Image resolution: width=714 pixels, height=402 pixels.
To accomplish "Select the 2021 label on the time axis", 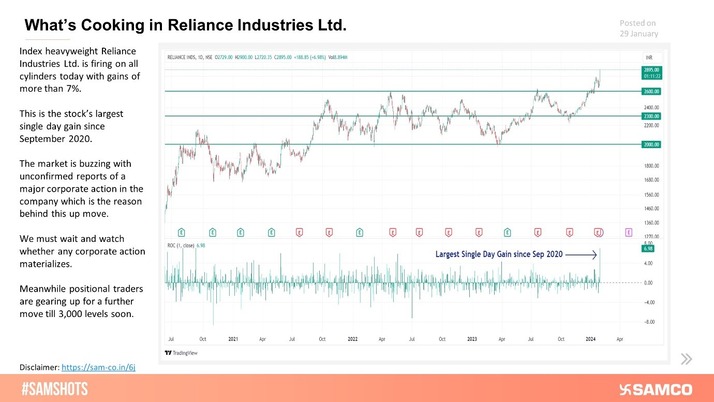I will point(233,339).
